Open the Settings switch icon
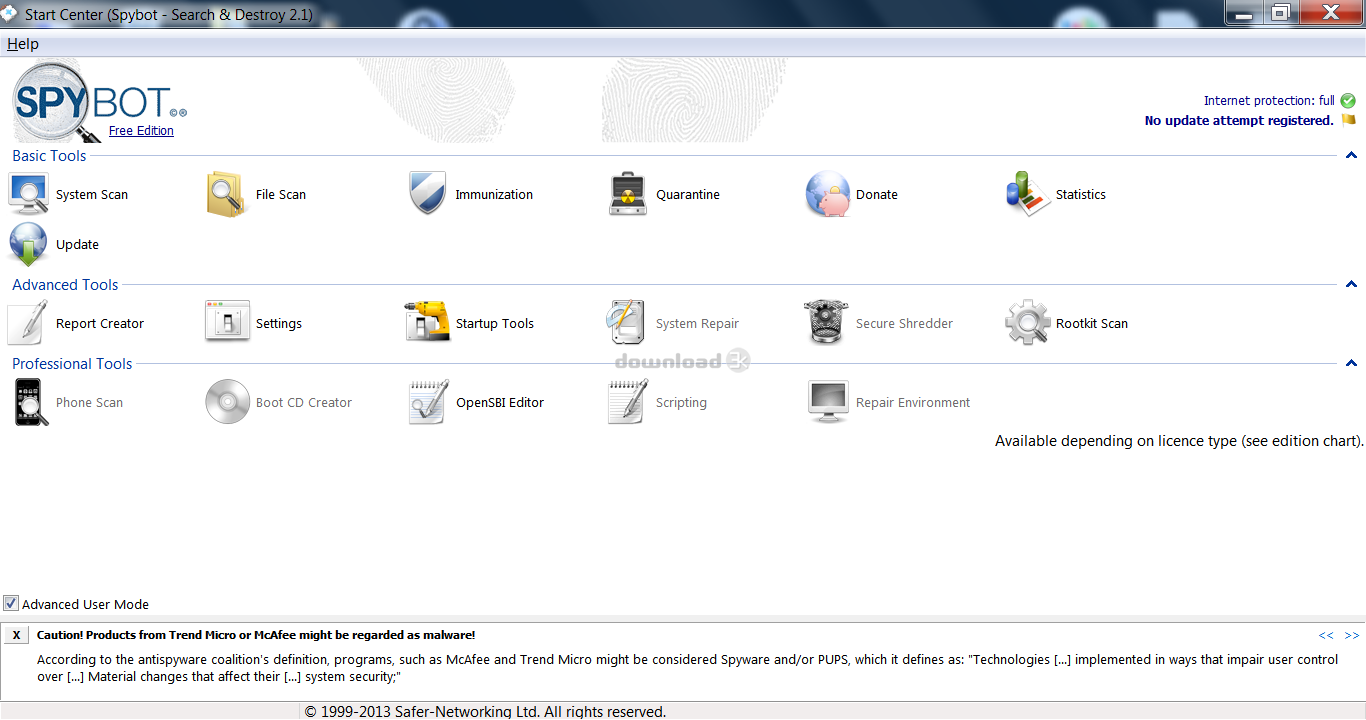The image size is (1366, 720). pyautogui.click(x=227, y=323)
